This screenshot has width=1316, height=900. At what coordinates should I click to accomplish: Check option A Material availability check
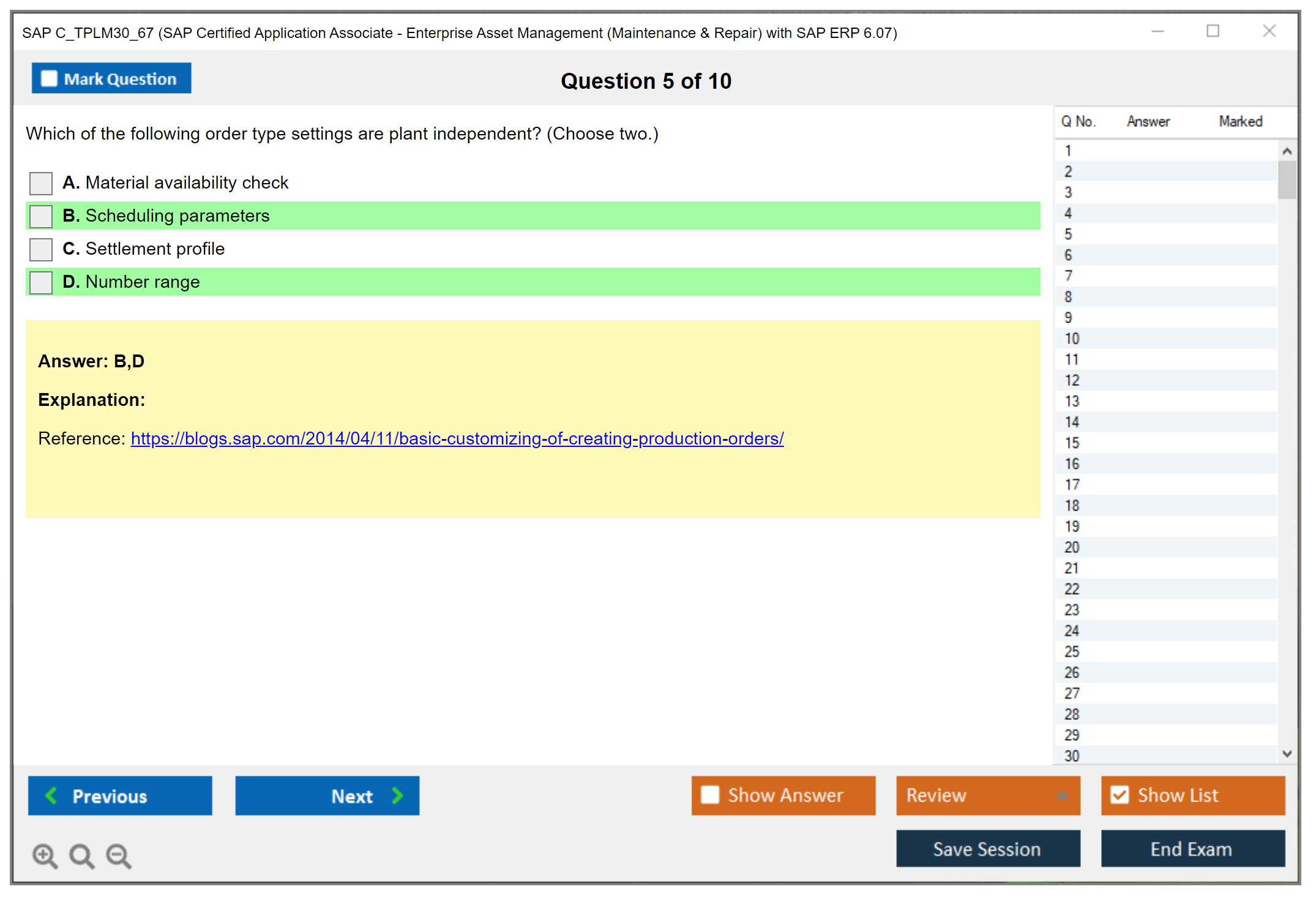(x=41, y=183)
